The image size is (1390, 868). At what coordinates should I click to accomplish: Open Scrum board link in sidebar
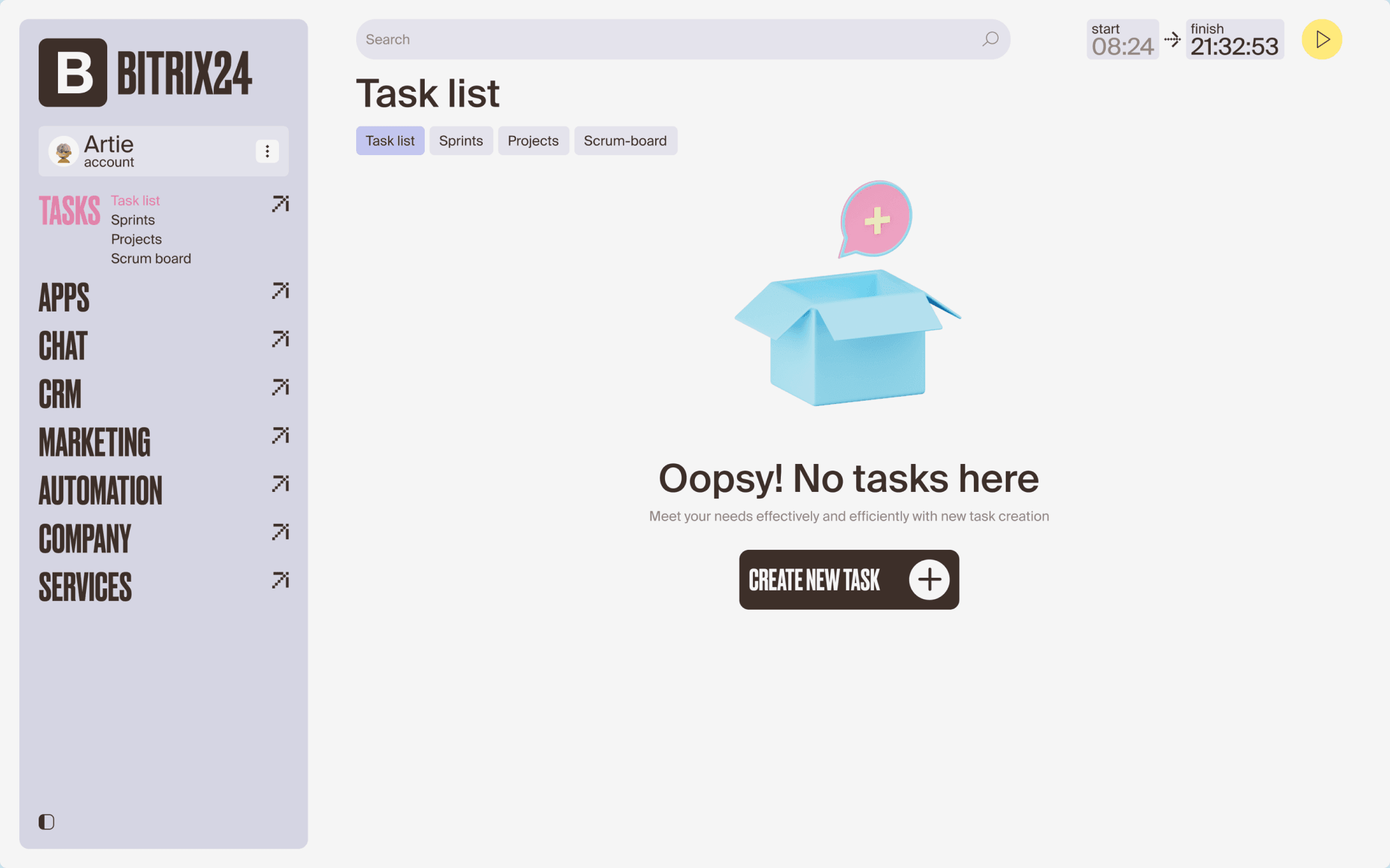(150, 258)
